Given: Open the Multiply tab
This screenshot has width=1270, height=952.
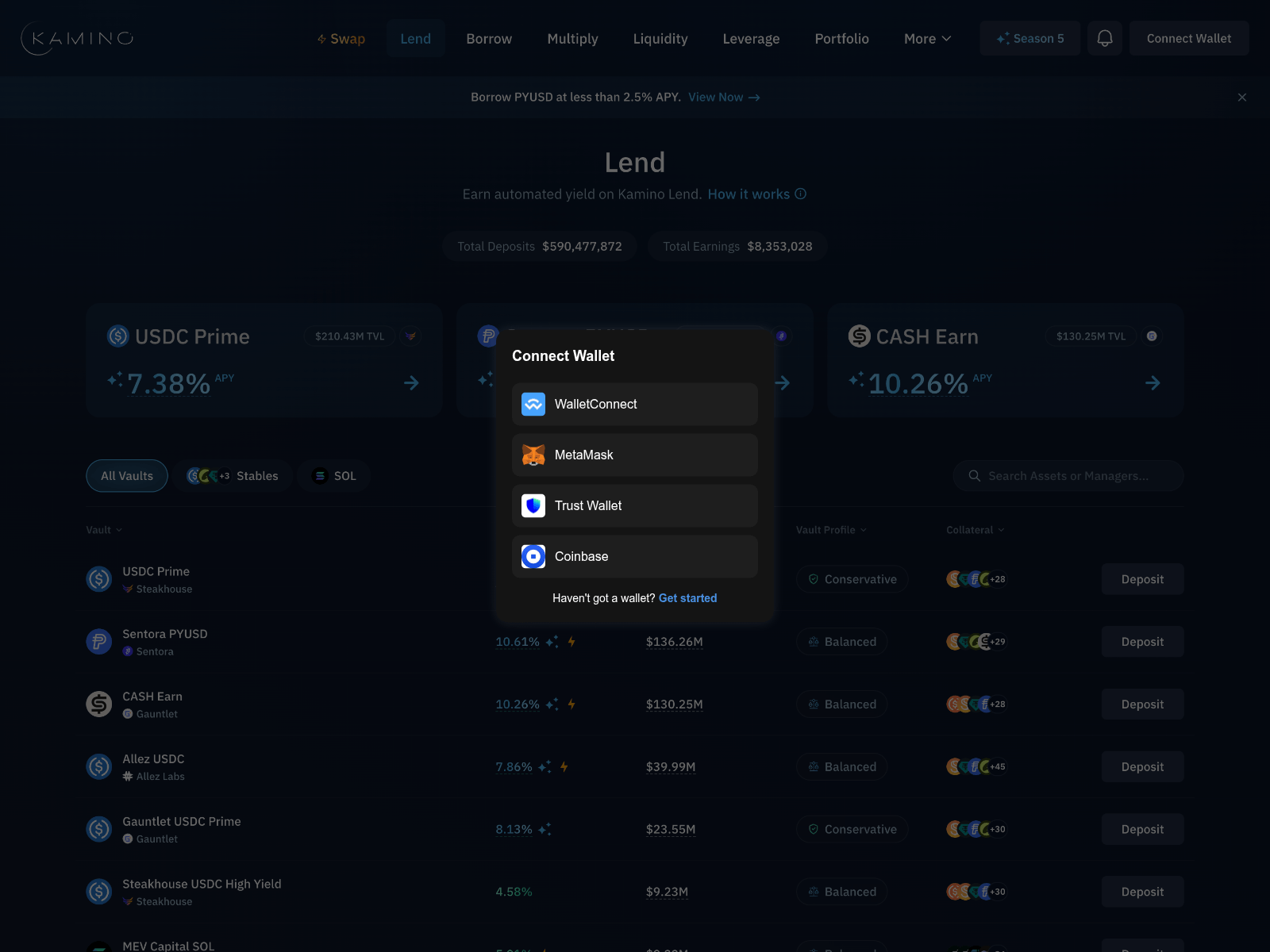Looking at the screenshot, I should [x=572, y=39].
